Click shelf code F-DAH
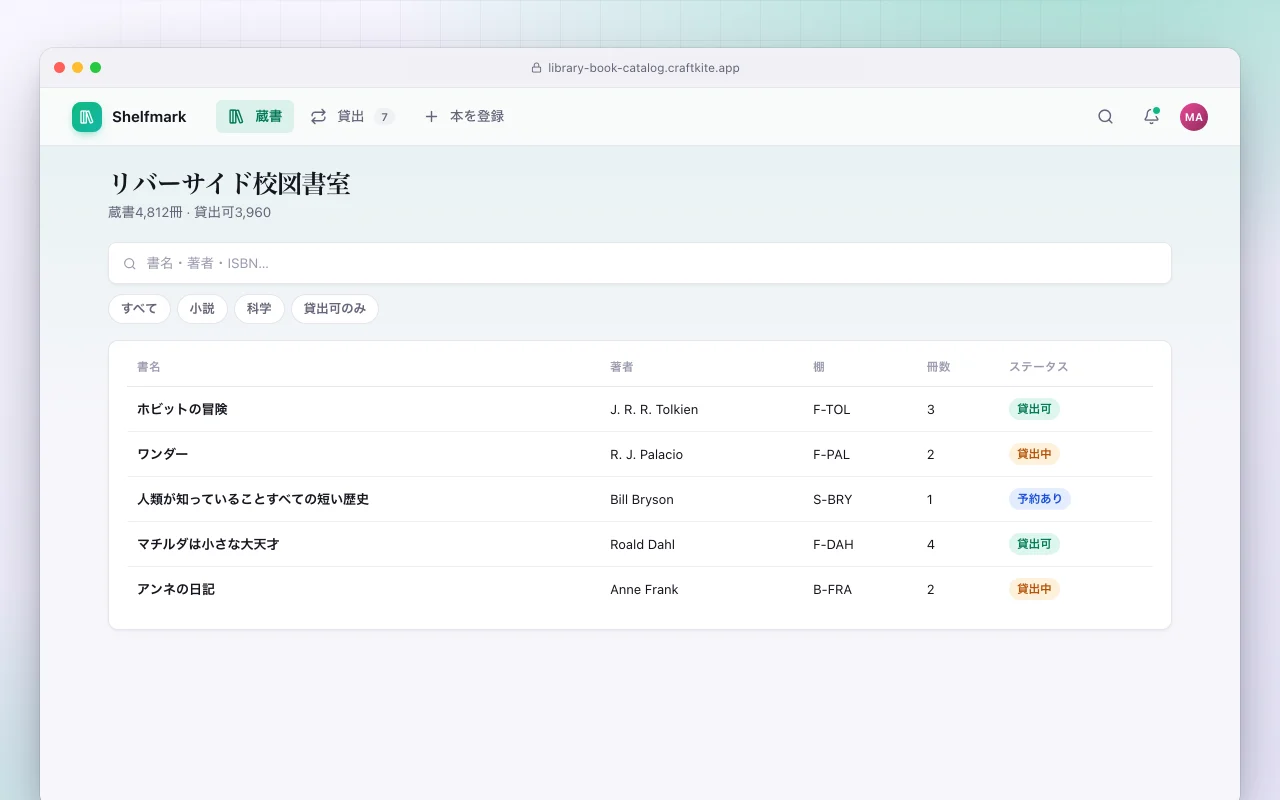 [x=833, y=545]
